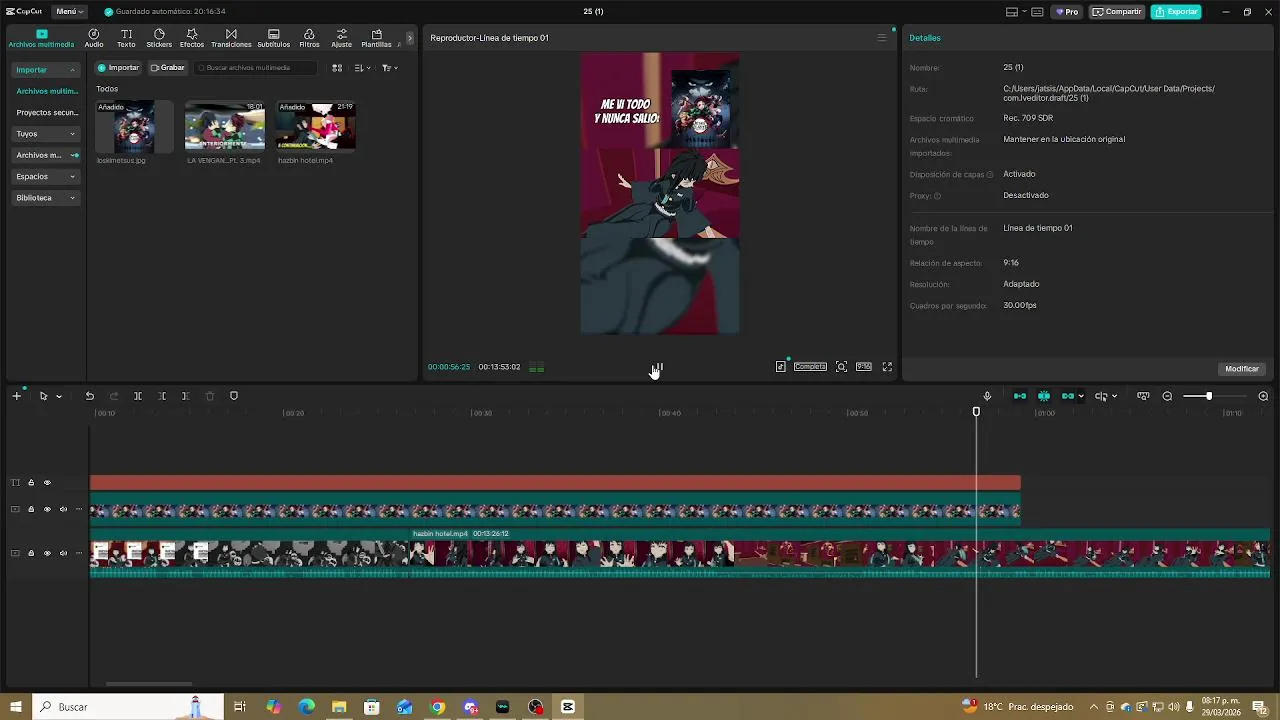Click the Pro upgrade button
Viewport: 1280px width, 720px height.
click(x=1067, y=12)
